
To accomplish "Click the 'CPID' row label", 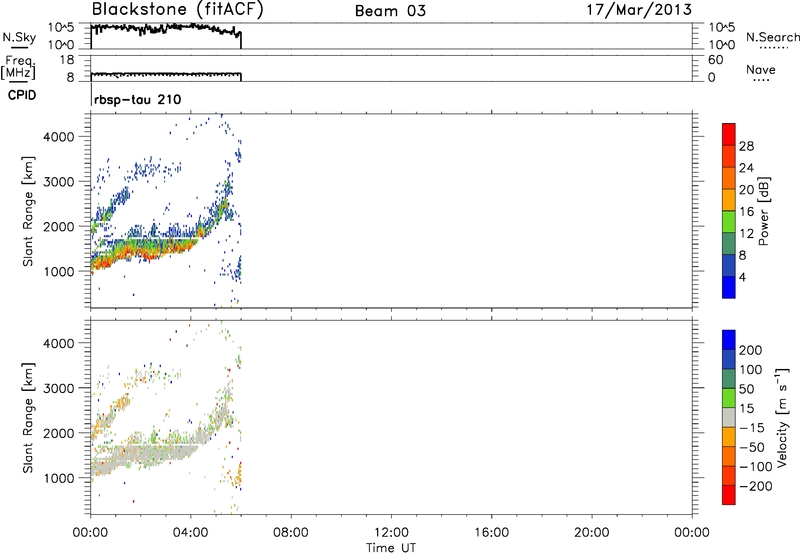I will (x=22, y=95).
